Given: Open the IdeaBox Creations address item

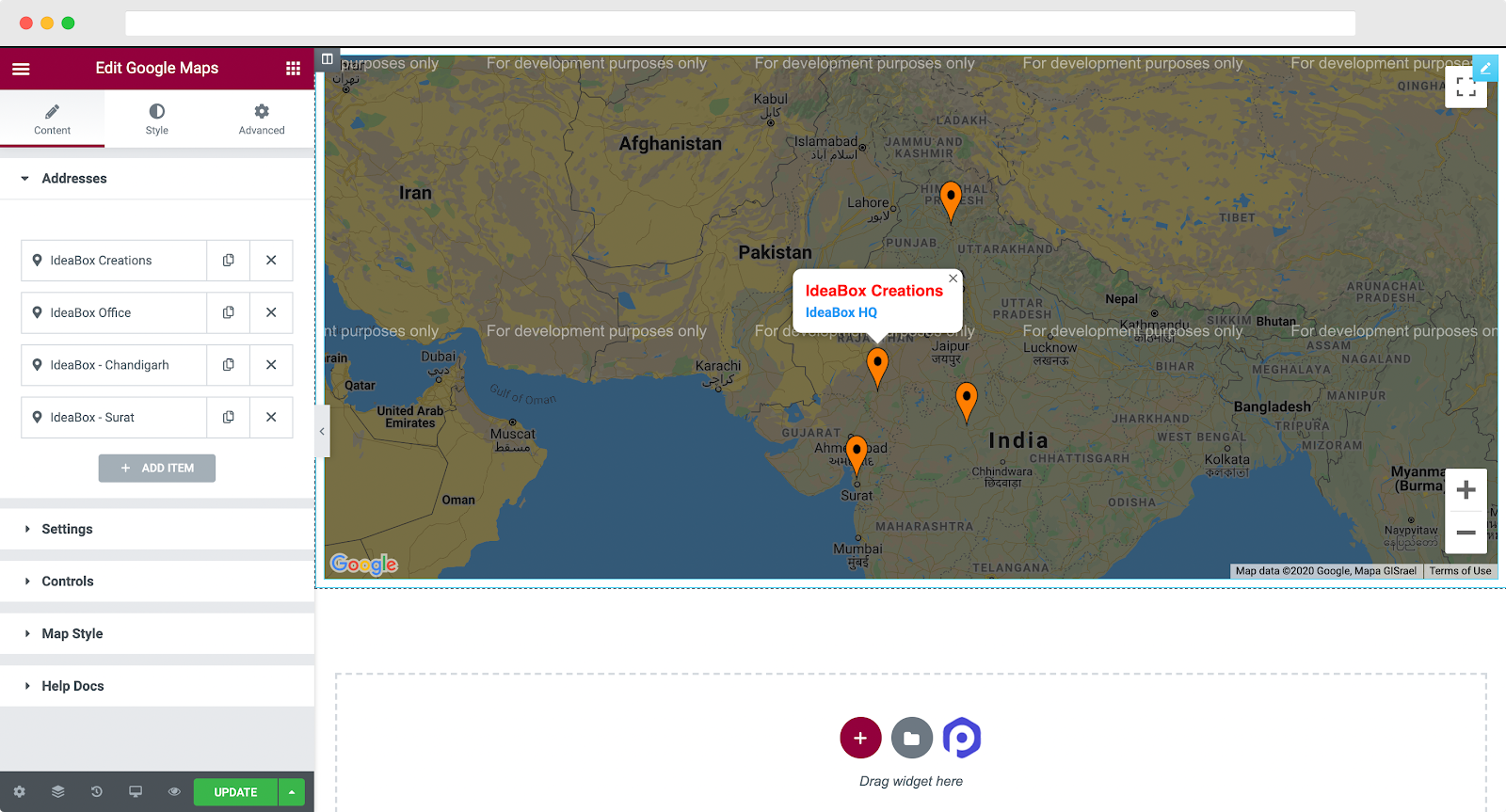Looking at the screenshot, I should [x=114, y=261].
